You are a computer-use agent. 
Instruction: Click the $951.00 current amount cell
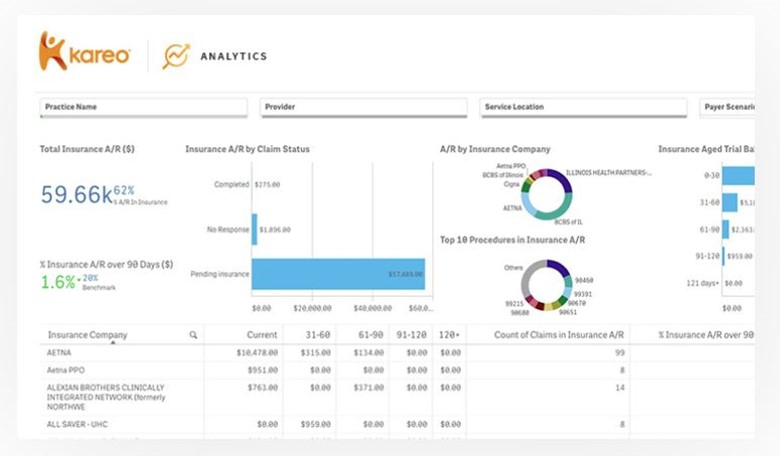(x=263, y=370)
